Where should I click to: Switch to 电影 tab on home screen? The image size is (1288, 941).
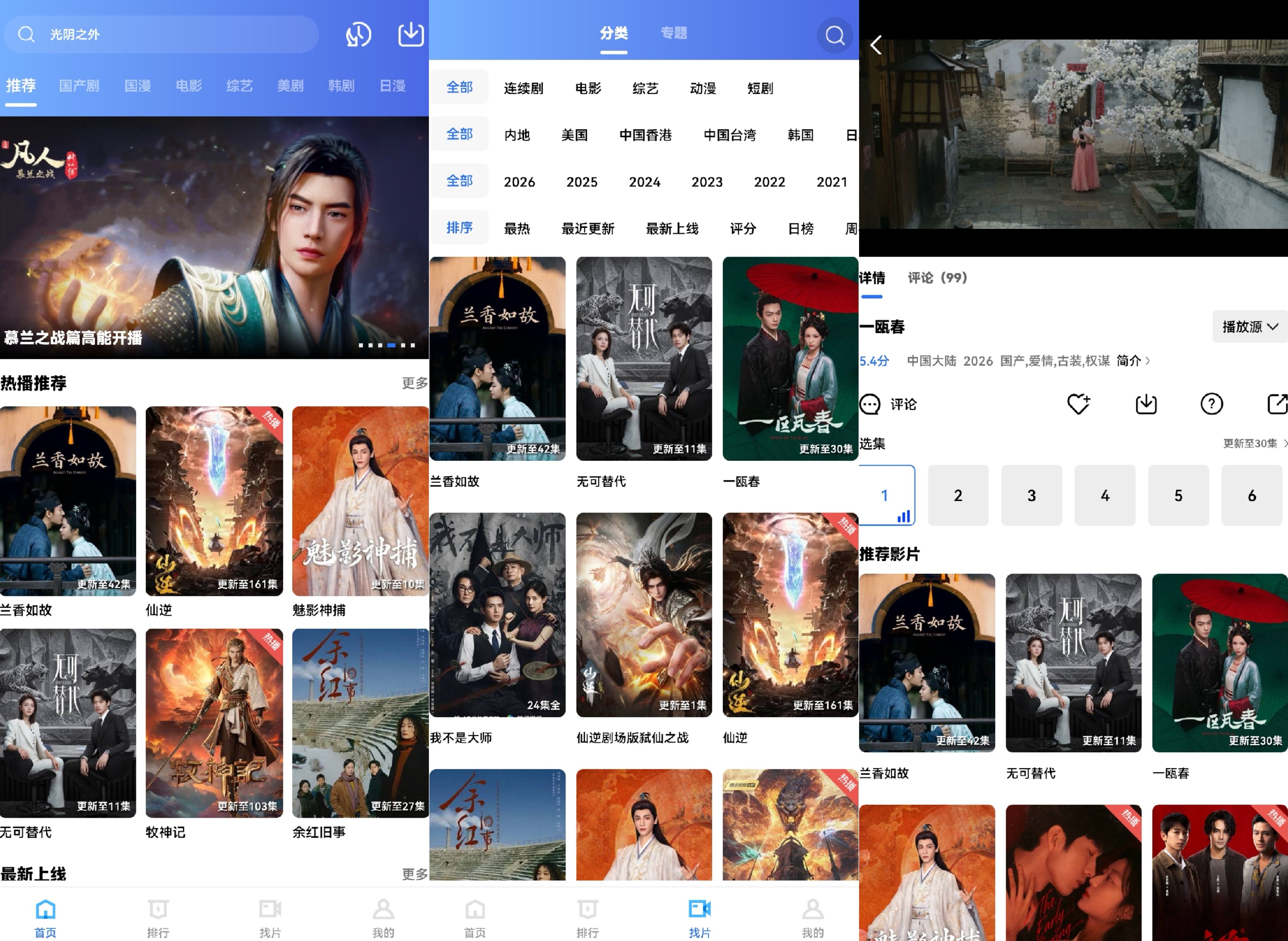(189, 86)
